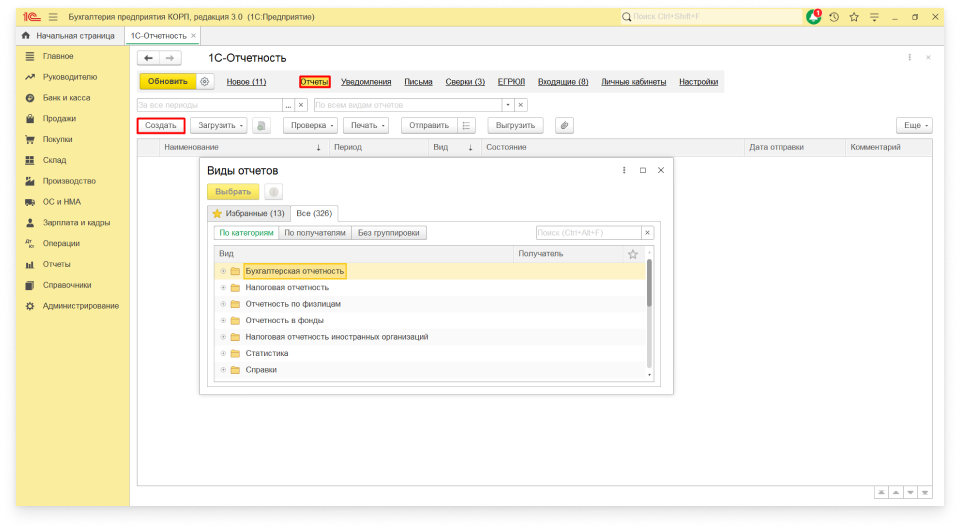Viewport: 960px width, 530px height.
Task: Open update settings gear next to Обновить
Action: pyautogui.click(x=205, y=81)
